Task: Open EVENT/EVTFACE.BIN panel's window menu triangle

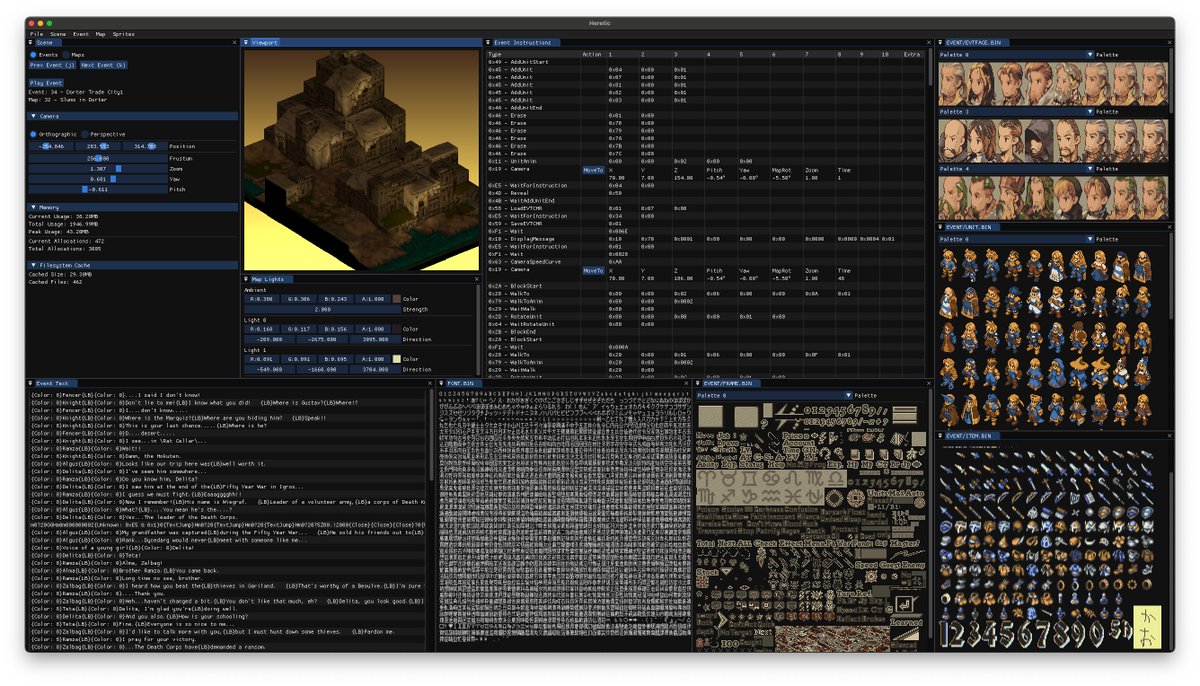Action: [941, 42]
